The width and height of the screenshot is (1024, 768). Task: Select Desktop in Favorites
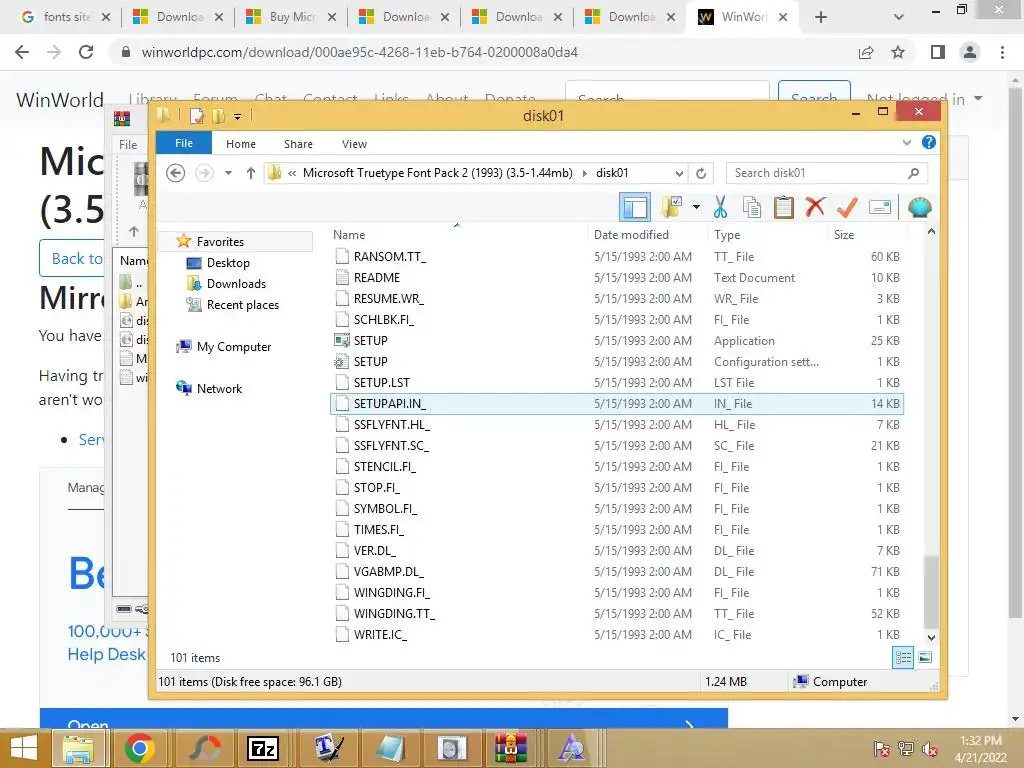228,263
